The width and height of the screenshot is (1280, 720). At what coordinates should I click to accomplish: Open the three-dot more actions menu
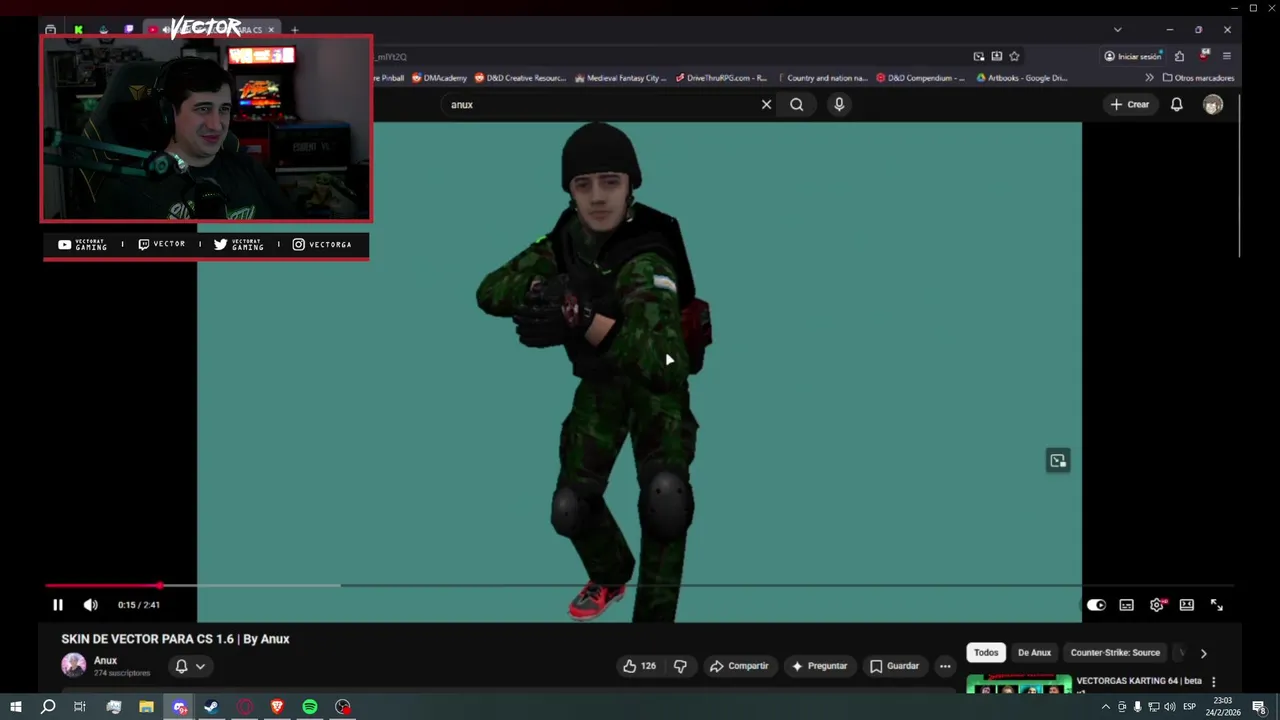[945, 666]
